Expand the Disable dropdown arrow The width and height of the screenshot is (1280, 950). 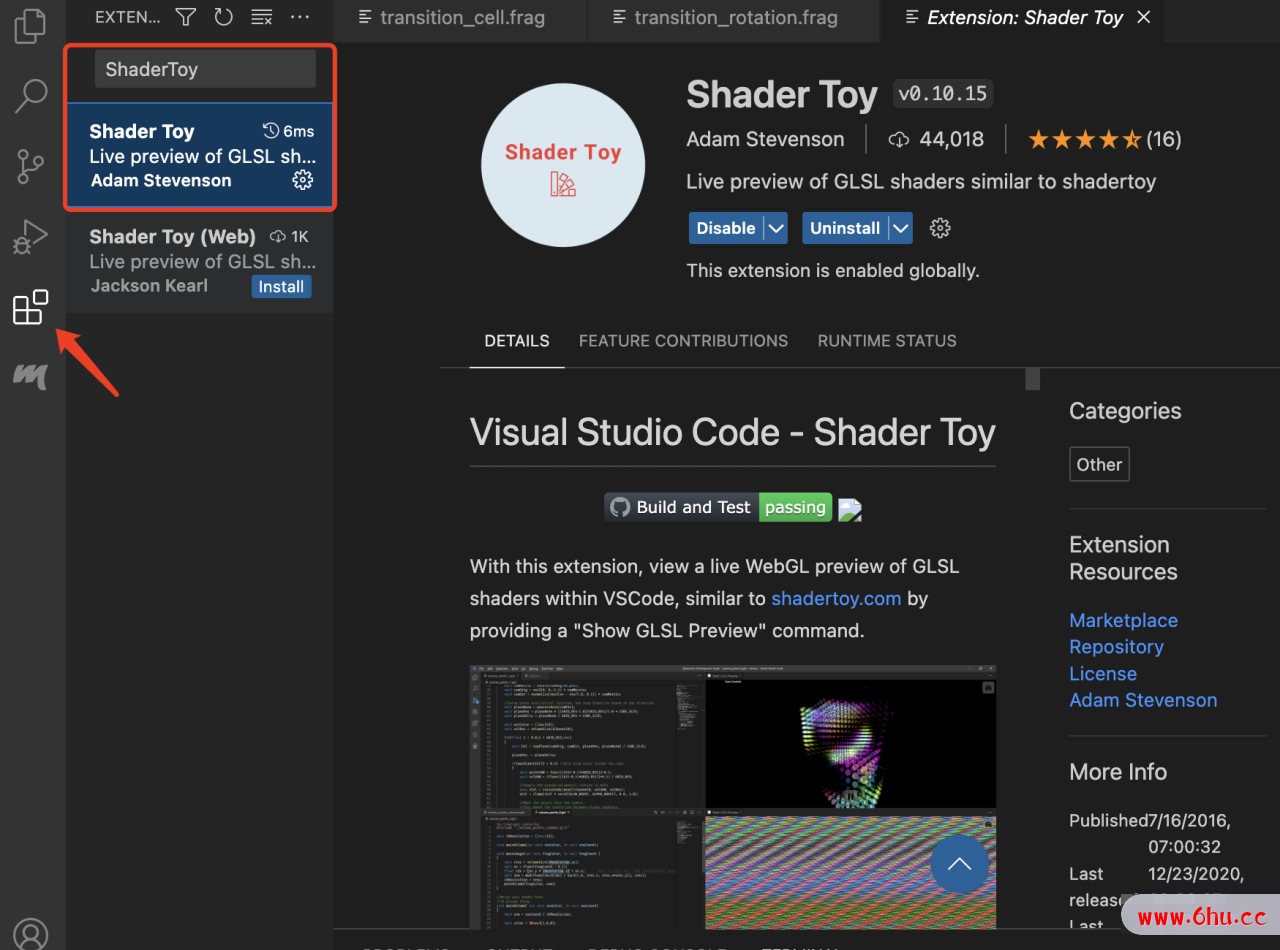point(775,228)
